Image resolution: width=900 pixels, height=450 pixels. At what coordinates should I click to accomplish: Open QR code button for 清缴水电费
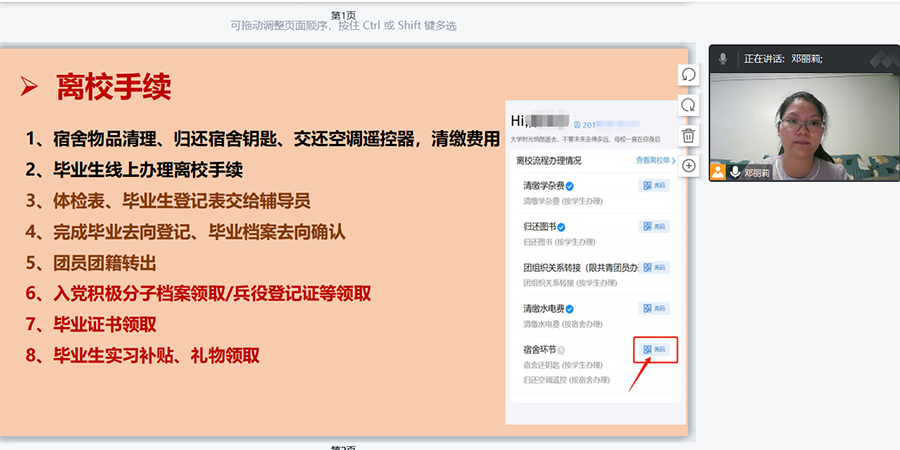tap(655, 308)
